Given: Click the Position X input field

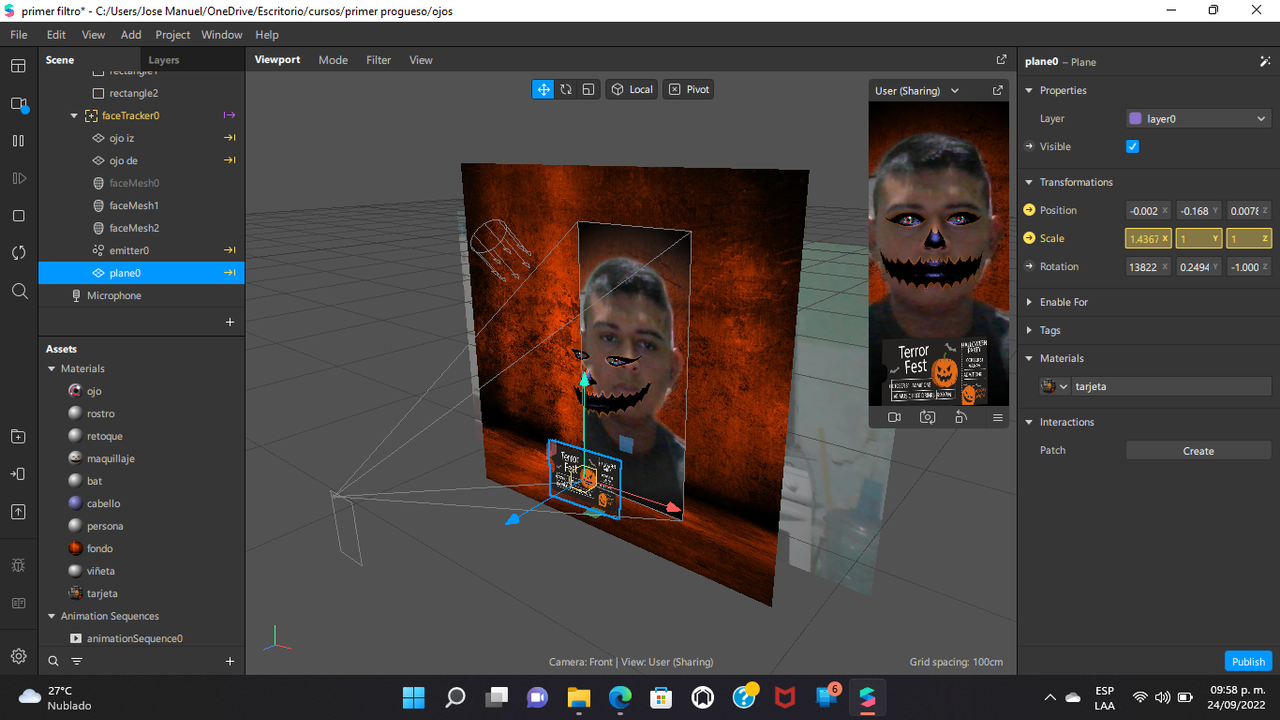Looking at the screenshot, I should click(x=1148, y=210).
